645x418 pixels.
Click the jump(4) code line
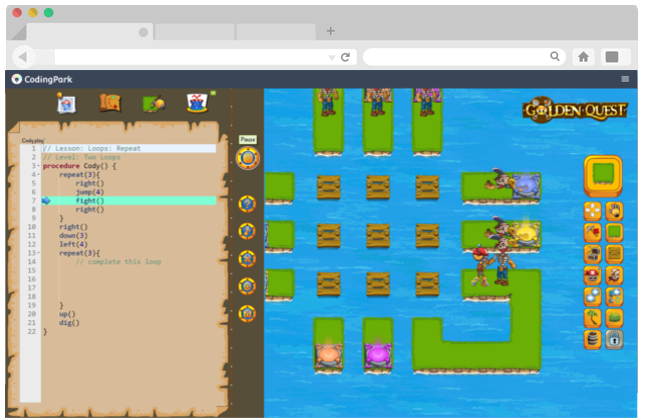(x=90, y=192)
